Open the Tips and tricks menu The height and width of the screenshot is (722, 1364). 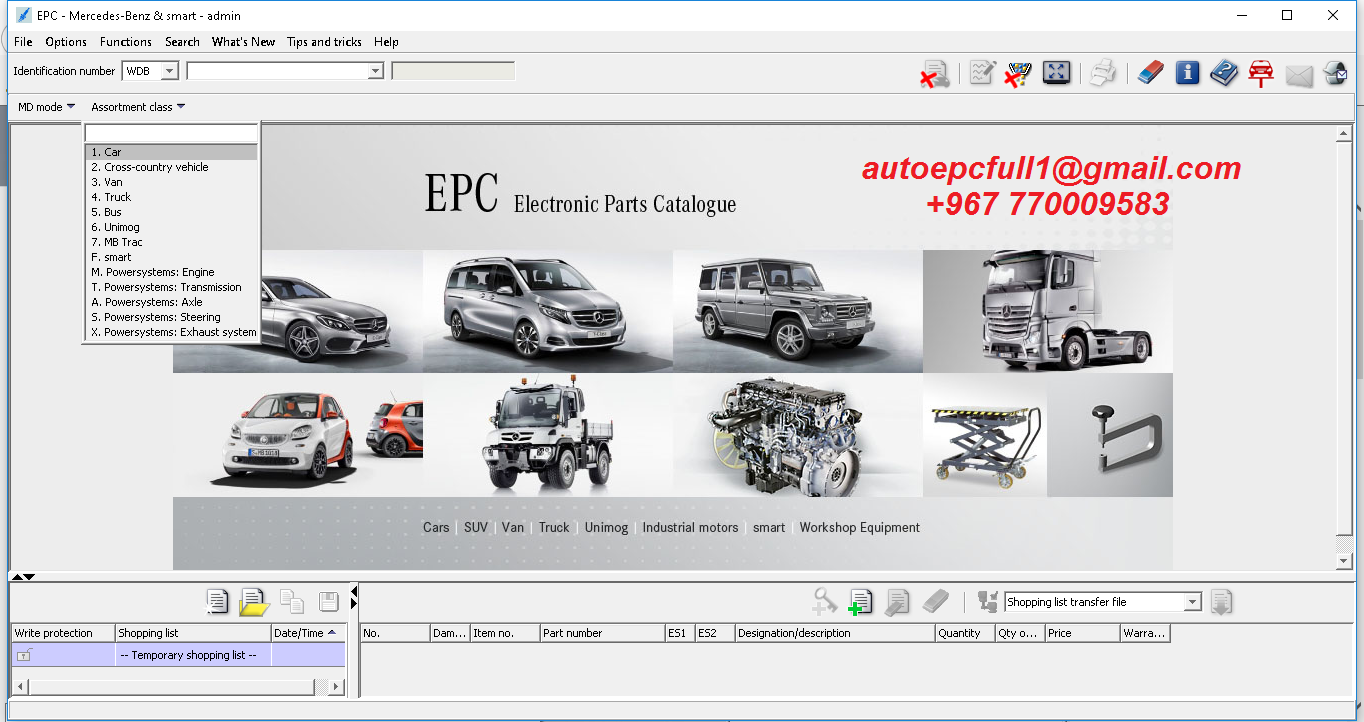(324, 42)
